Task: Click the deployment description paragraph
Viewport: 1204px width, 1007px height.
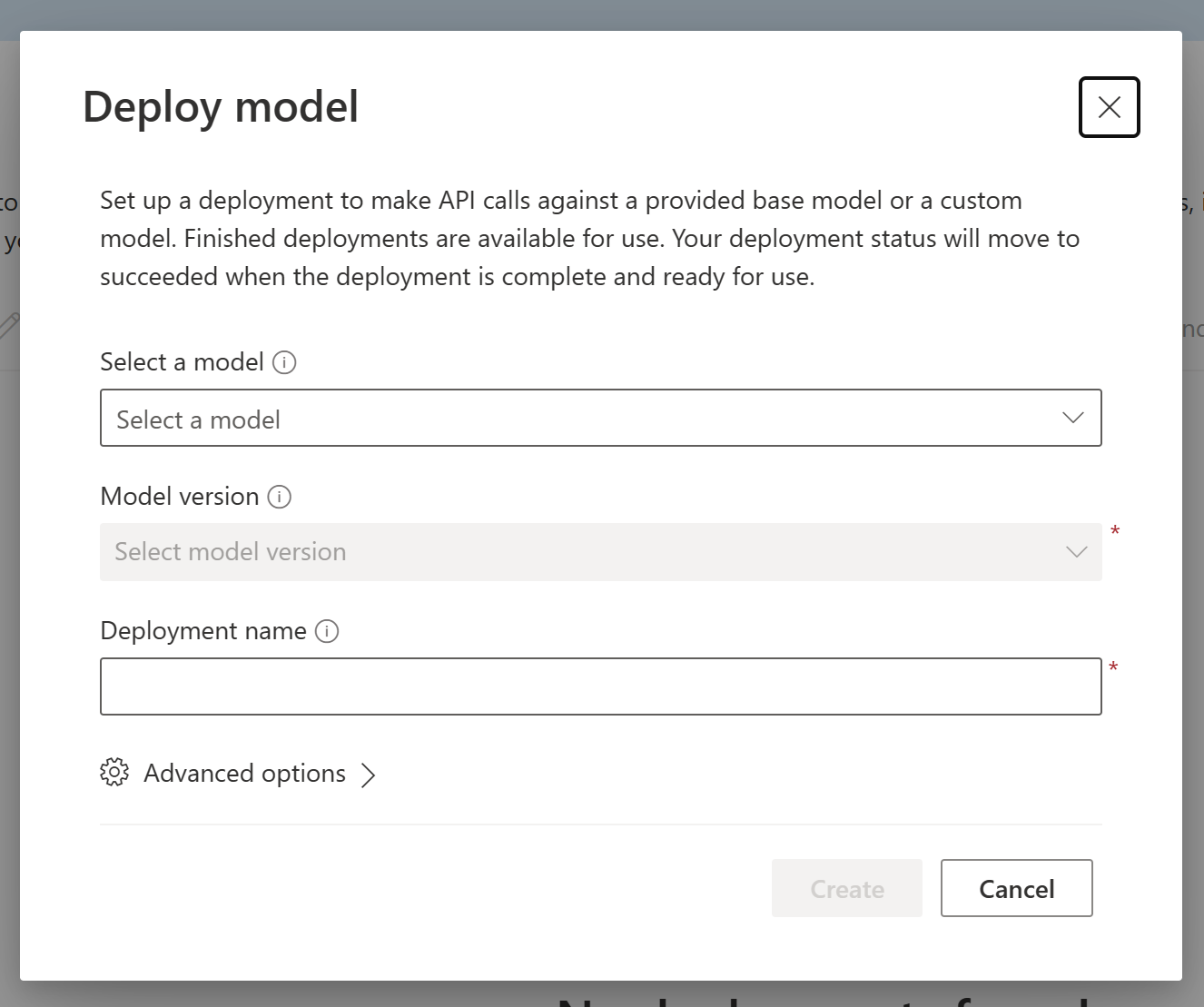Action: [x=590, y=238]
